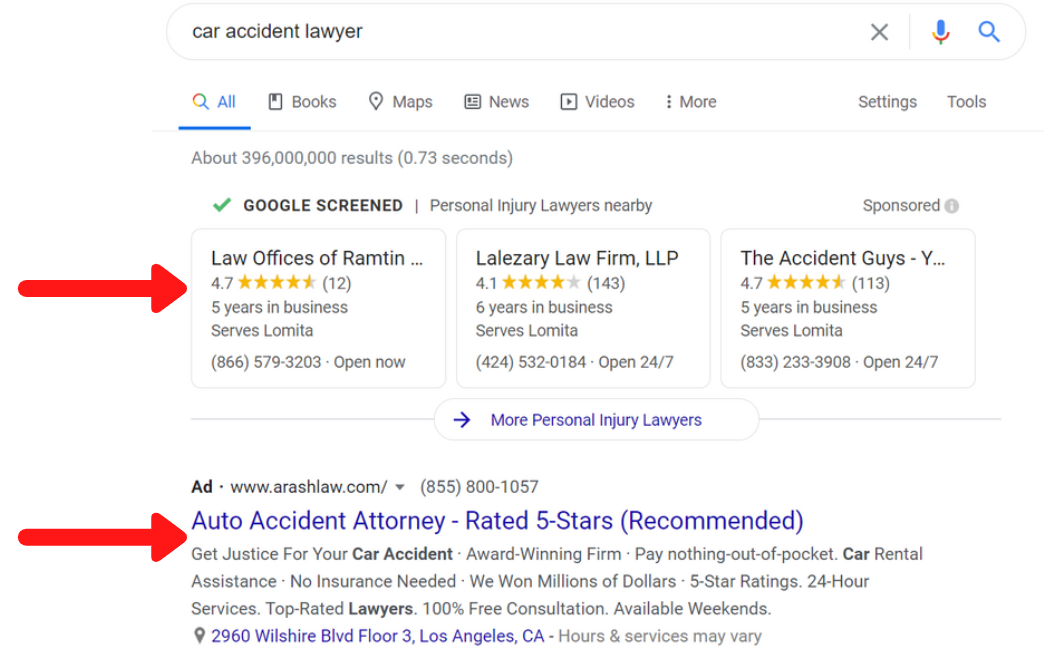
Task: Click Hours & services may vary text
Action: 660,636
